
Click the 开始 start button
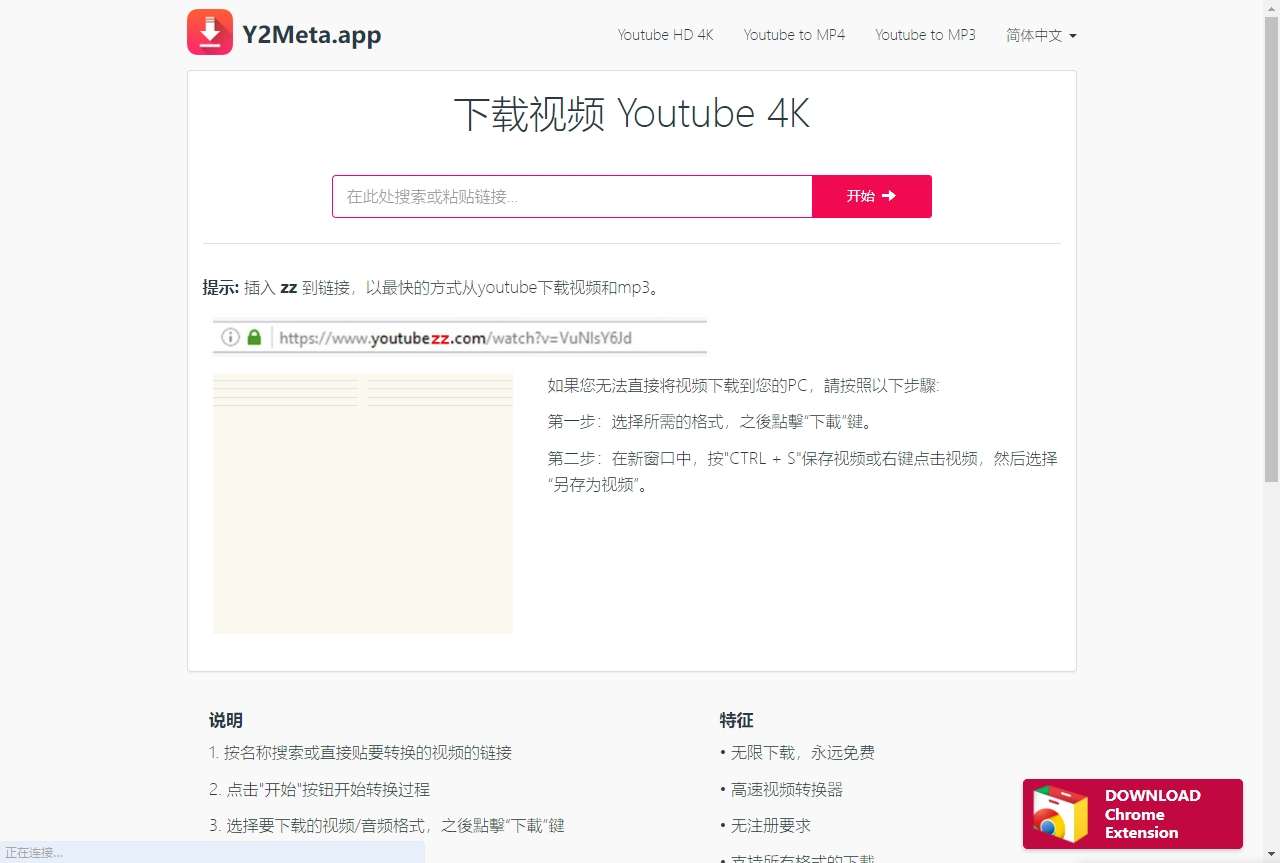871,196
